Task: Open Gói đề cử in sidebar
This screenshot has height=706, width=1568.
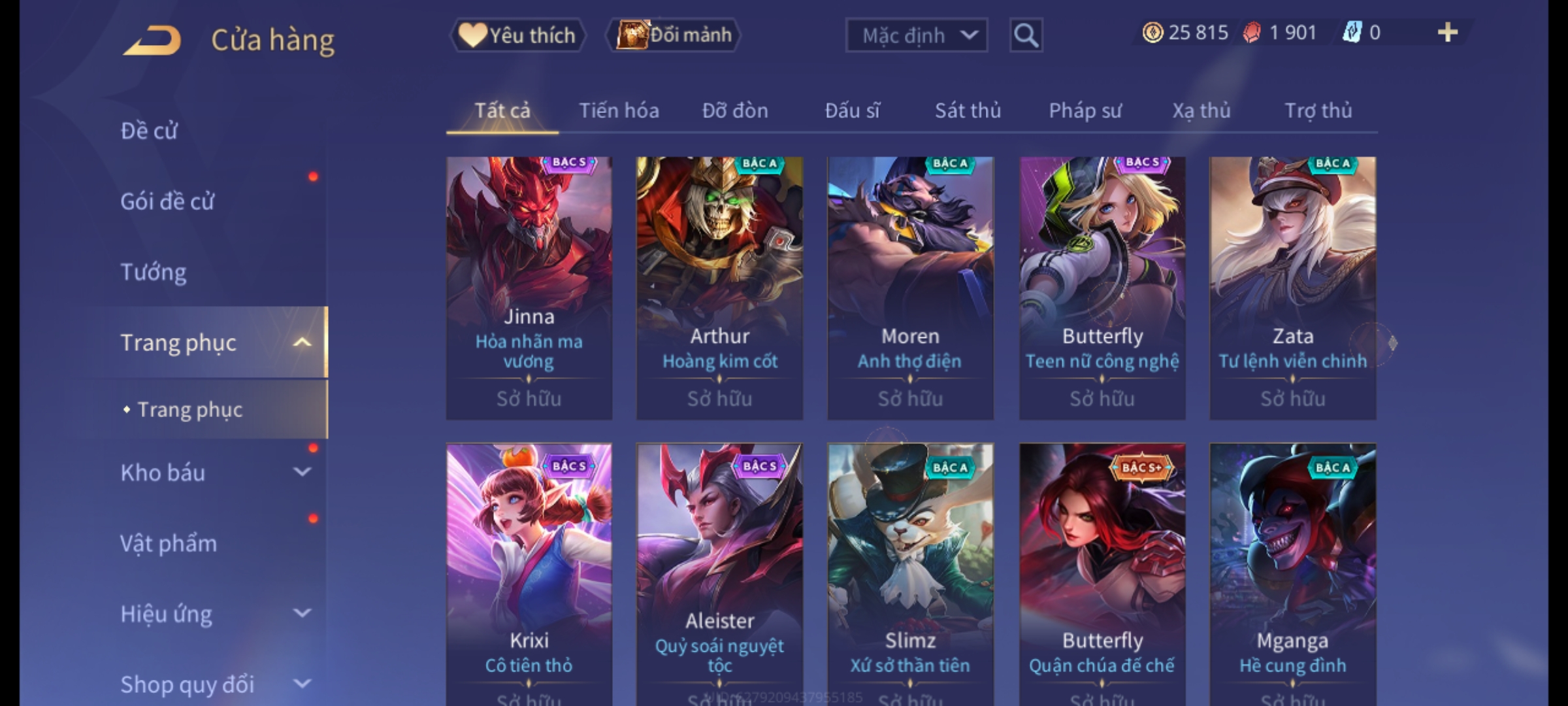Action: click(167, 201)
